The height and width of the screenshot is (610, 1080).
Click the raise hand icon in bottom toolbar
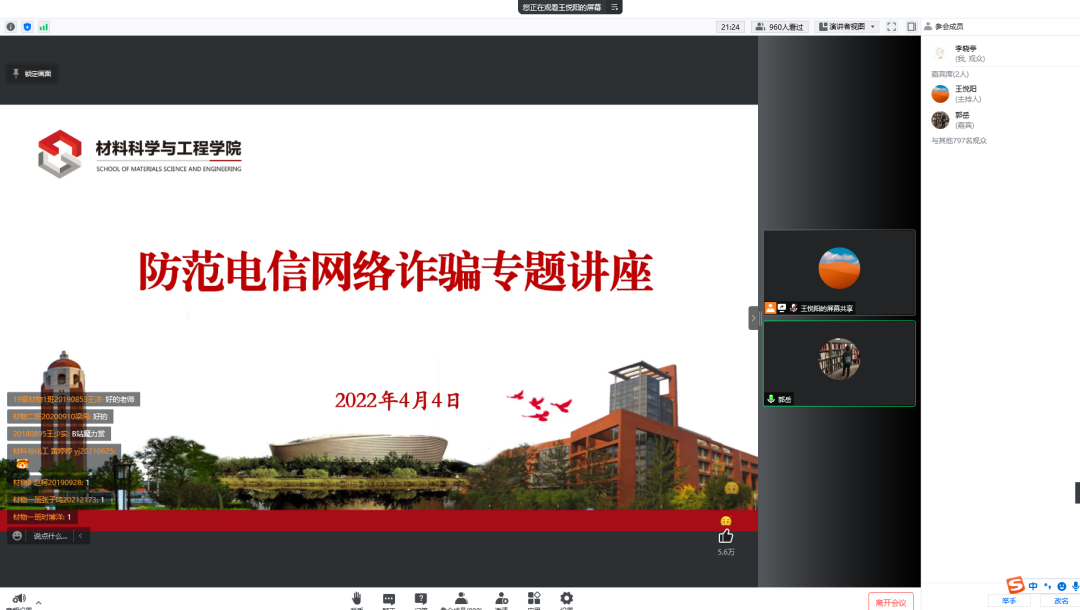click(357, 598)
